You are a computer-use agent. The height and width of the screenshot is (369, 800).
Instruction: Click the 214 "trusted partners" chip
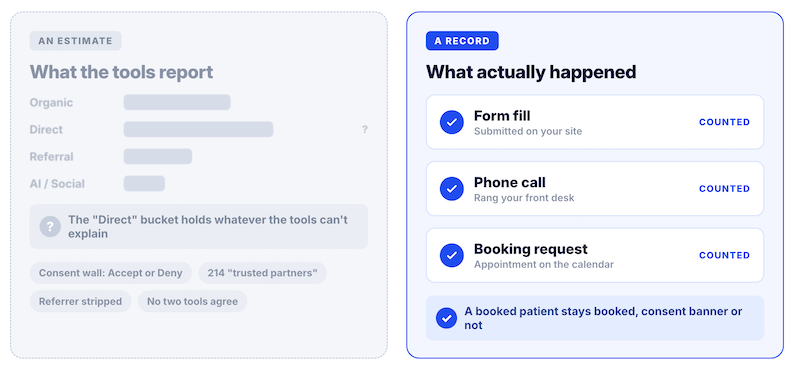tap(262, 273)
